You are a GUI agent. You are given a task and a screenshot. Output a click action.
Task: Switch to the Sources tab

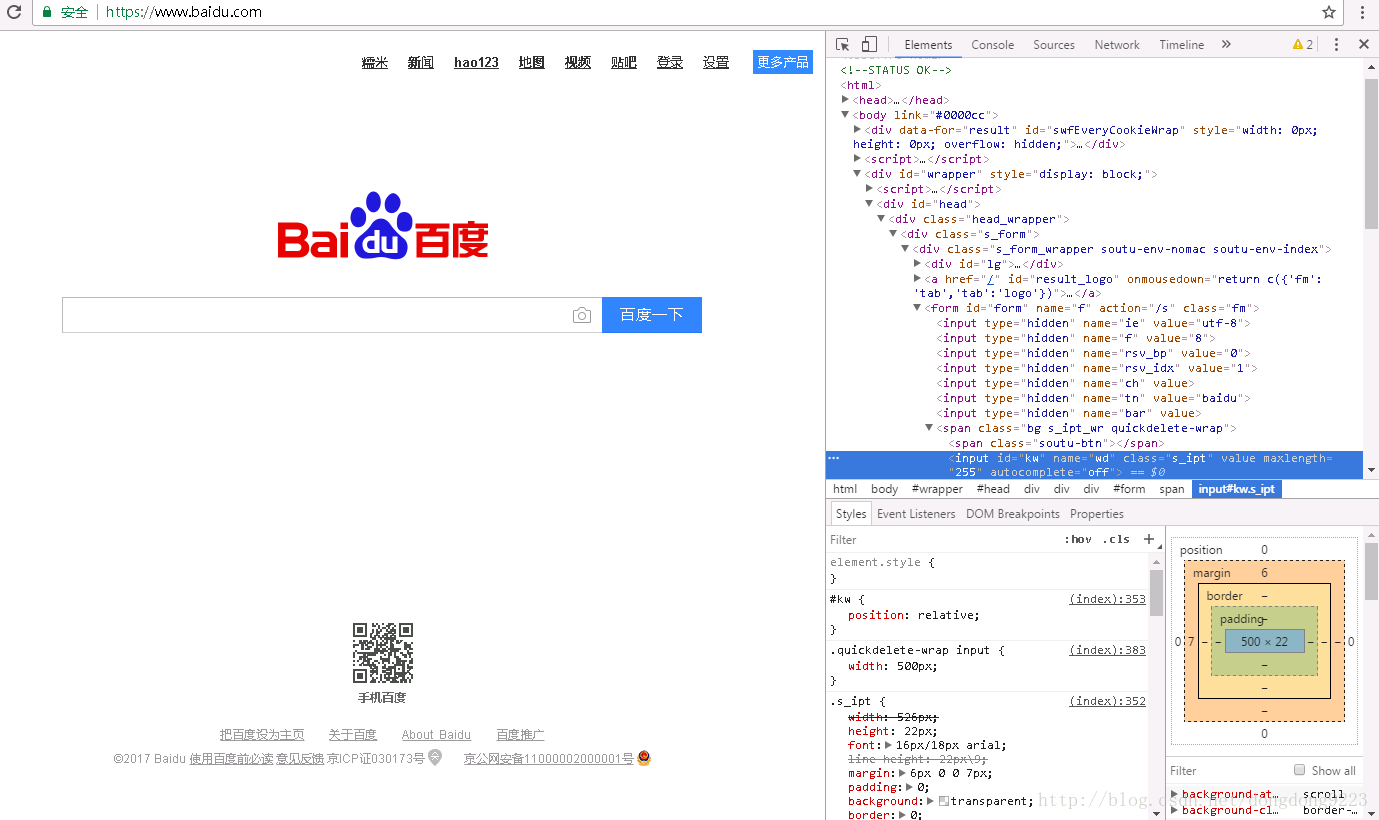click(x=1054, y=45)
